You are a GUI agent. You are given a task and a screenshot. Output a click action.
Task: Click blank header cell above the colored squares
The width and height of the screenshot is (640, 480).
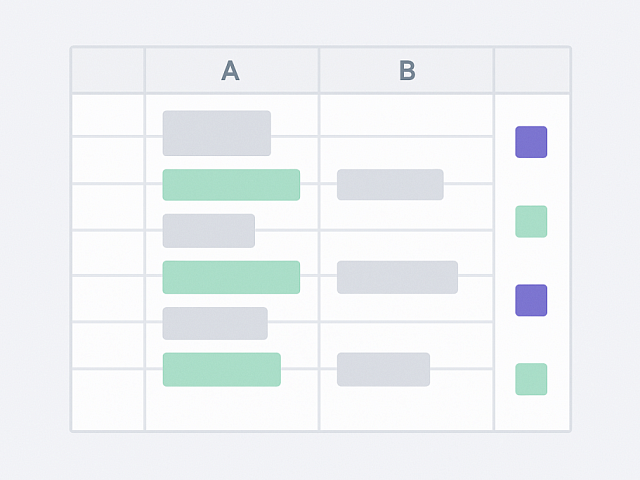point(532,70)
